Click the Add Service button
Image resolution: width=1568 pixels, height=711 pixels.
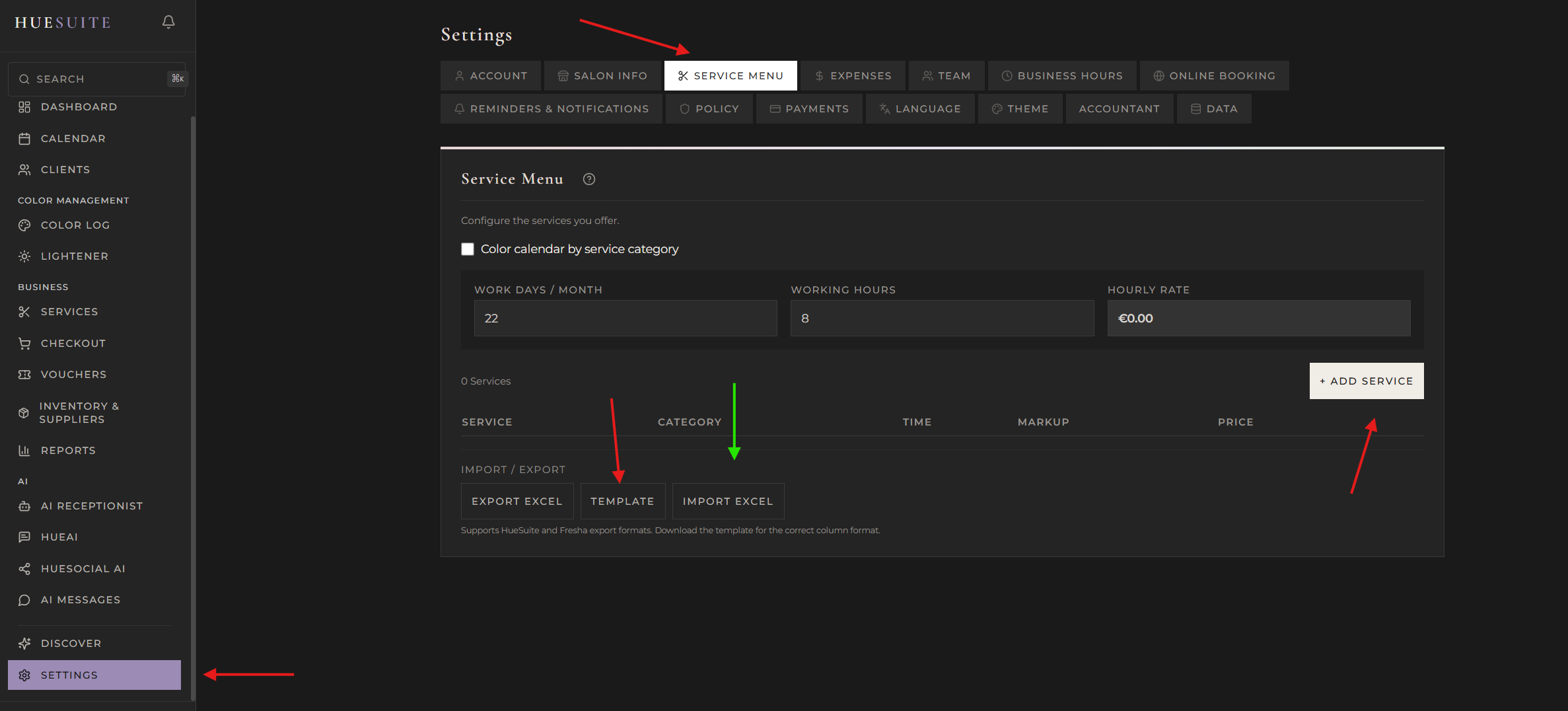pos(1365,381)
